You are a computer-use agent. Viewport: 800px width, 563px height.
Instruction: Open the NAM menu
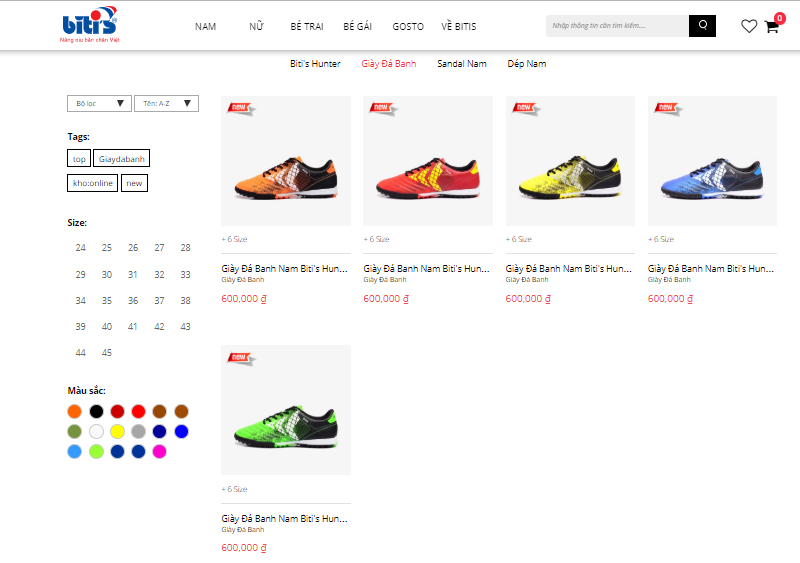tap(205, 27)
